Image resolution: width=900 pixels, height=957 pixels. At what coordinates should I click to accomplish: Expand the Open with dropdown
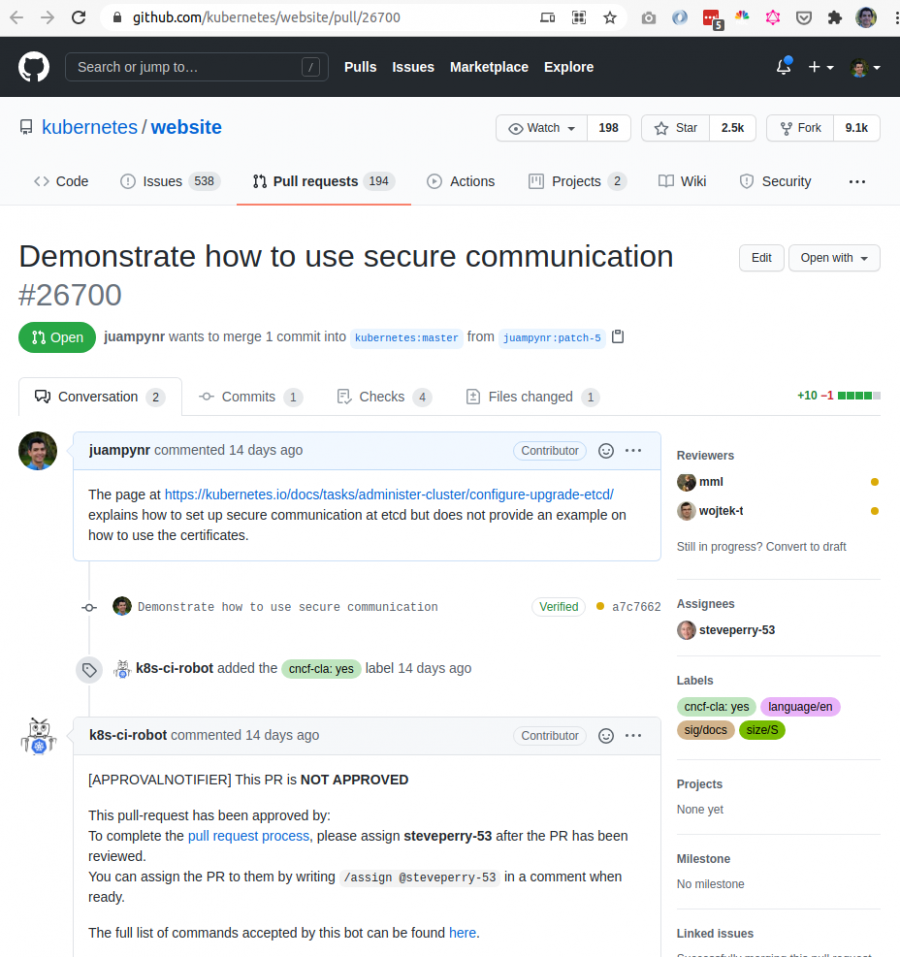[x=834, y=258]
